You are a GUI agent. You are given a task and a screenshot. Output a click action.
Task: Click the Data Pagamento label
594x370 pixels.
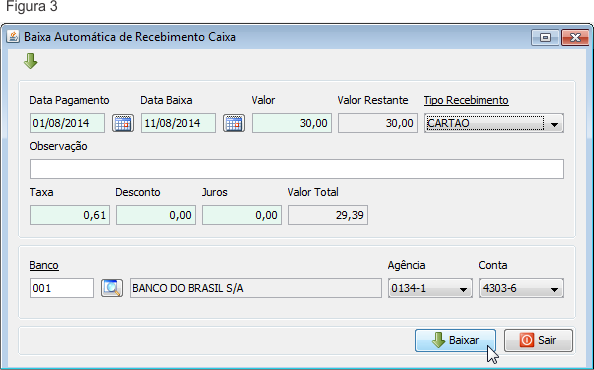click(69, 100)
